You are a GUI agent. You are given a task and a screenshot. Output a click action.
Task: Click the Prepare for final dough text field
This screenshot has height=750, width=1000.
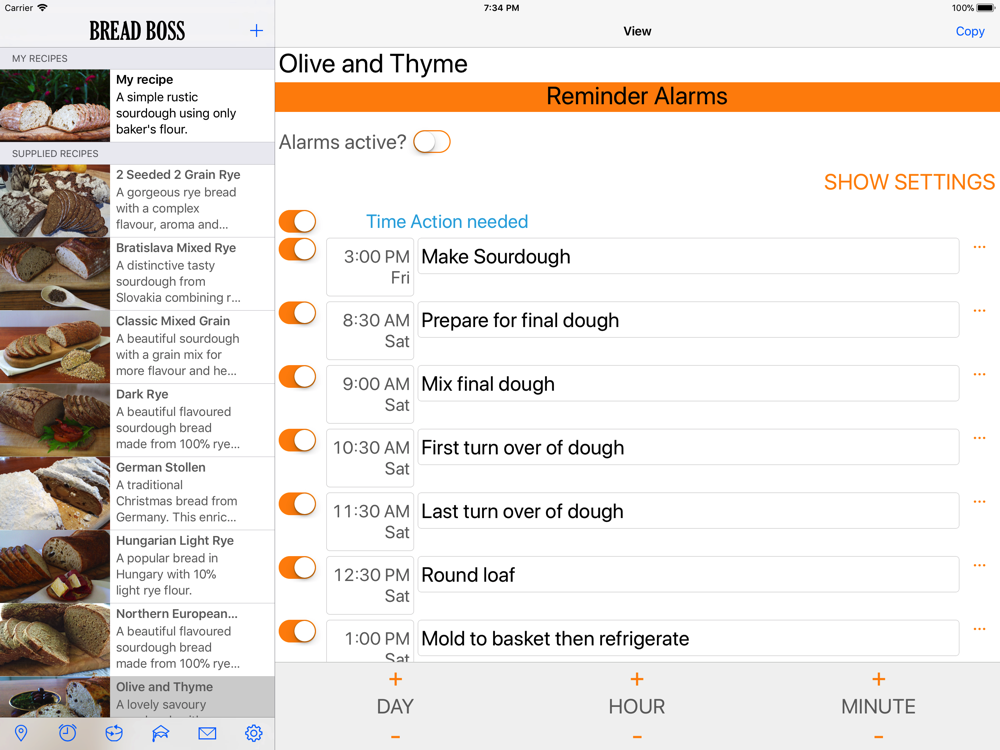688,320
